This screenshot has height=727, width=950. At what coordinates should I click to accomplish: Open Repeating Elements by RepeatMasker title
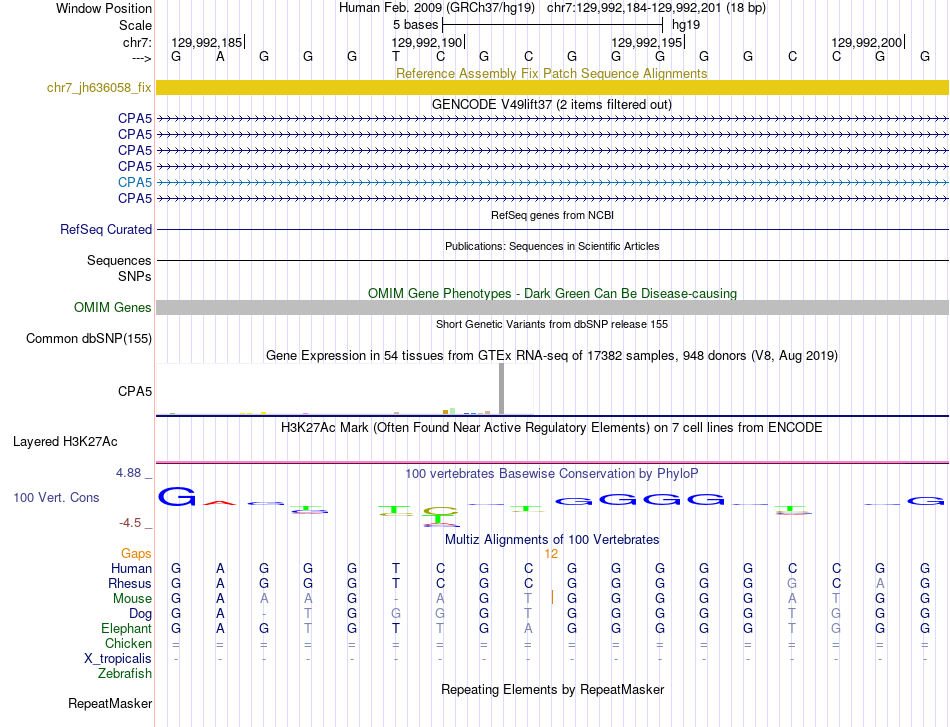click(x=552, y=689)
